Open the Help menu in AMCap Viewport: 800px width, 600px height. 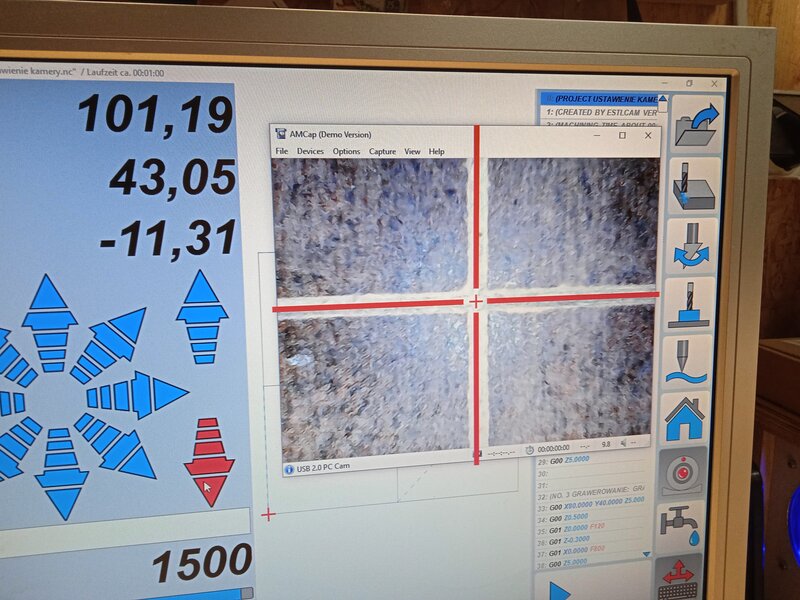[x=436, y=152]
